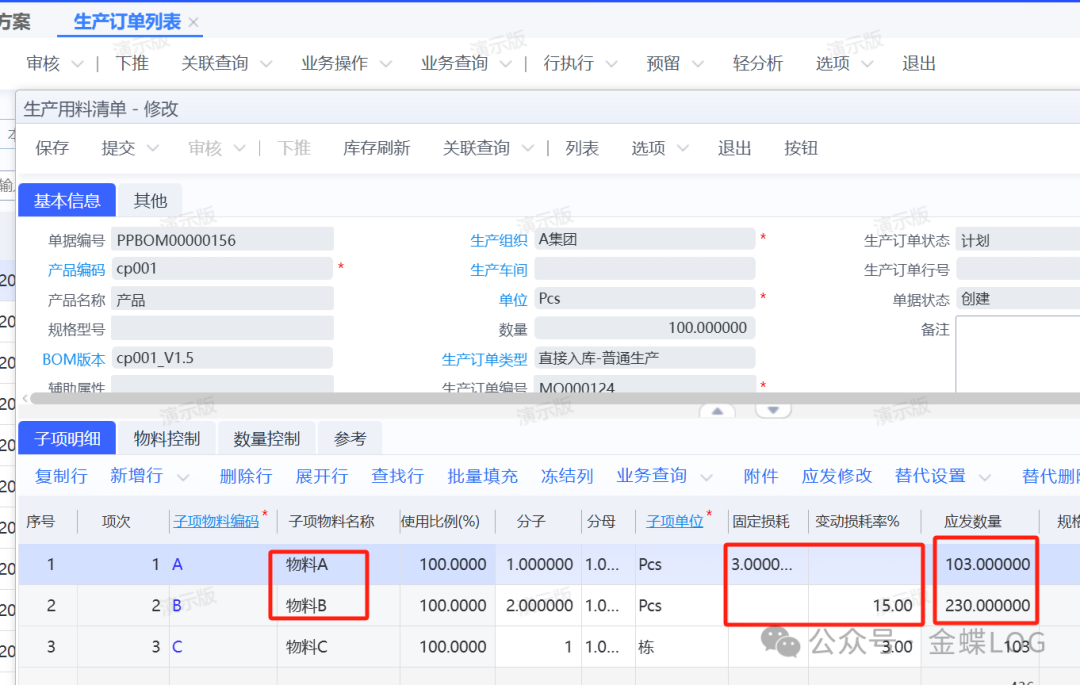This screenshot has width=1080, height=685.
Task: Click the BOM版本 label link
Action: coord(73,359)
